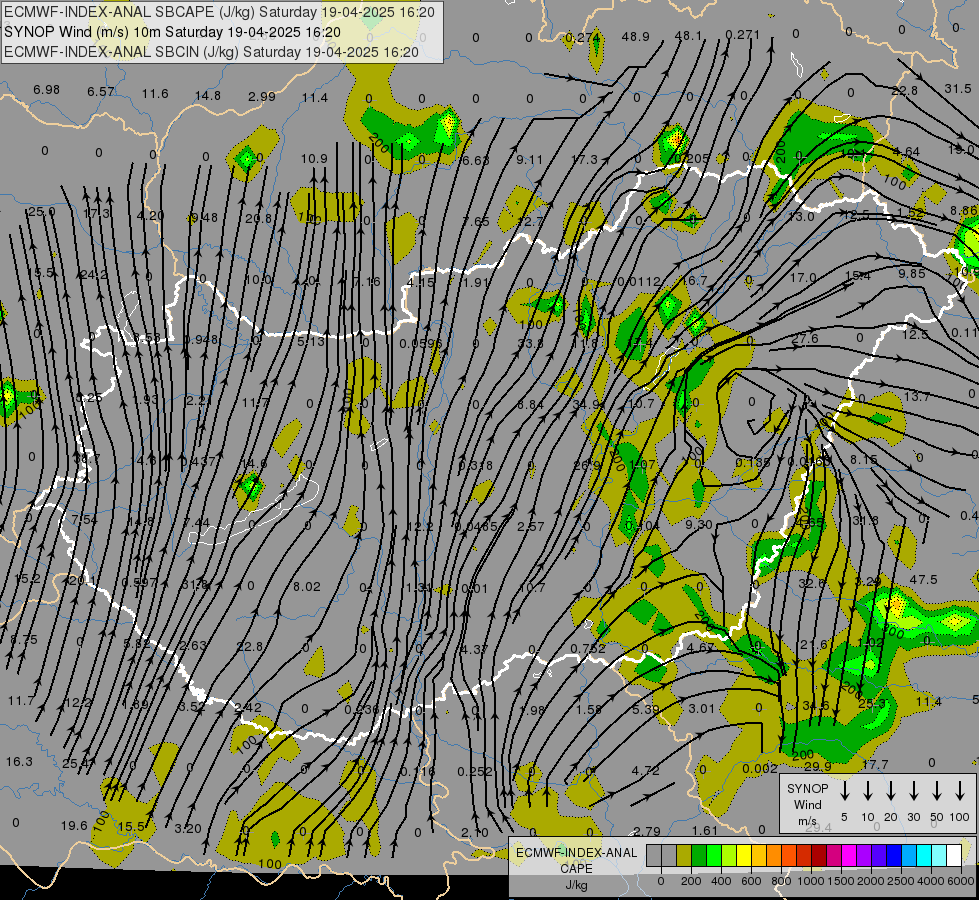Pick the pure yellow swatch in the CAPE legend

[744, 855]
